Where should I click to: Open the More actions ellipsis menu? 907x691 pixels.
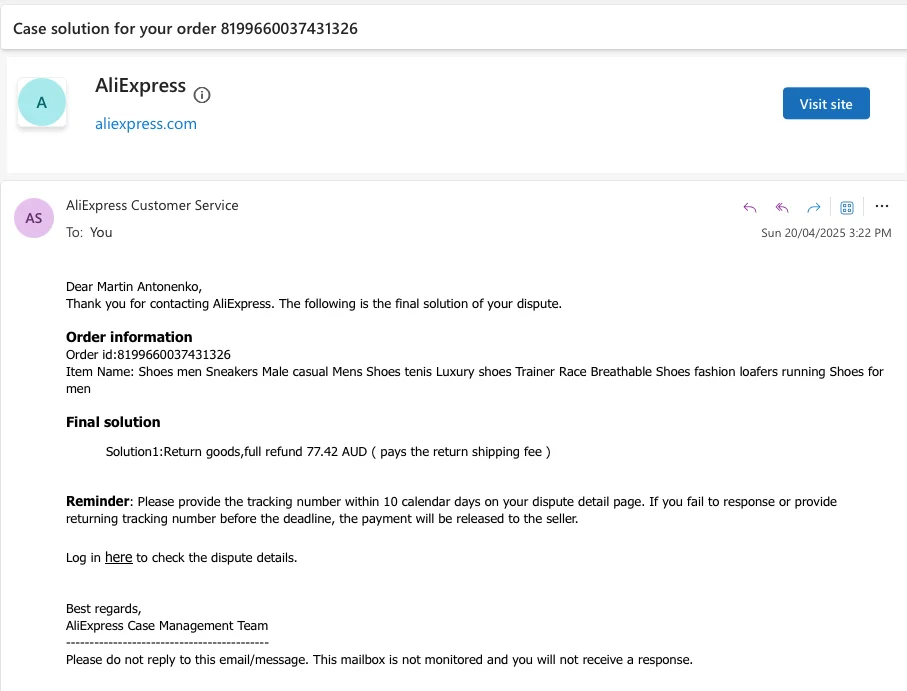(881, 206)
